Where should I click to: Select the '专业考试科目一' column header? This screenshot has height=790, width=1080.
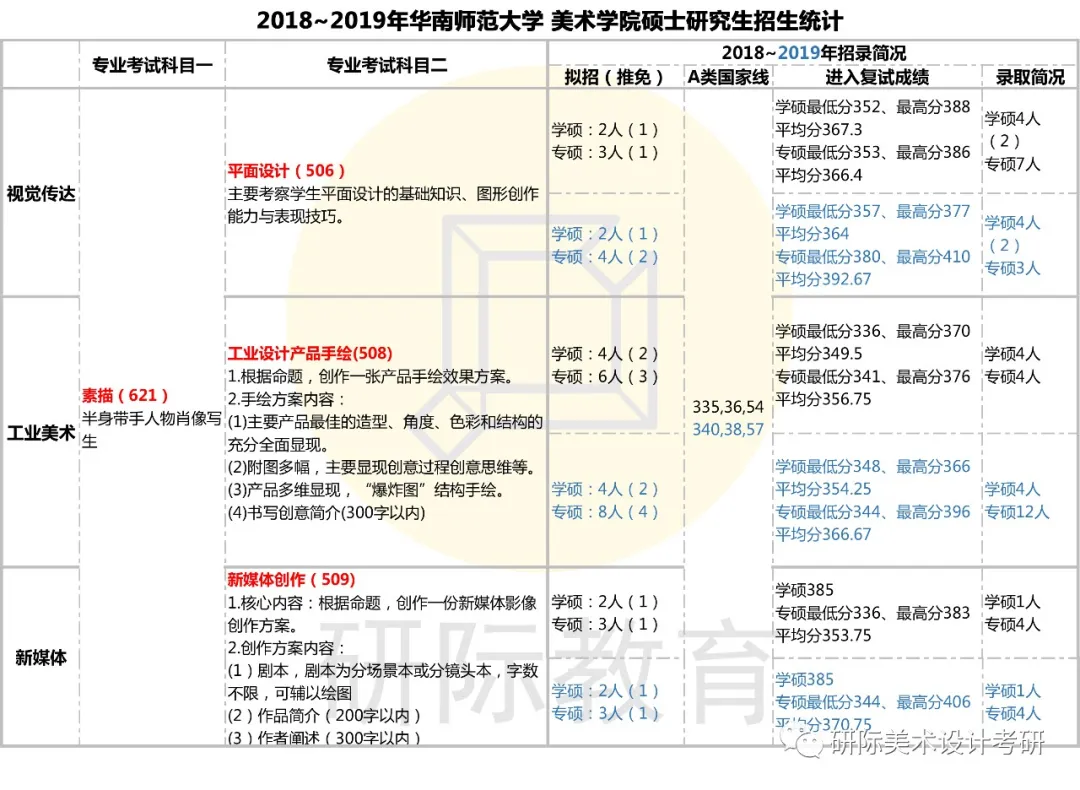(x=152, y=65)
